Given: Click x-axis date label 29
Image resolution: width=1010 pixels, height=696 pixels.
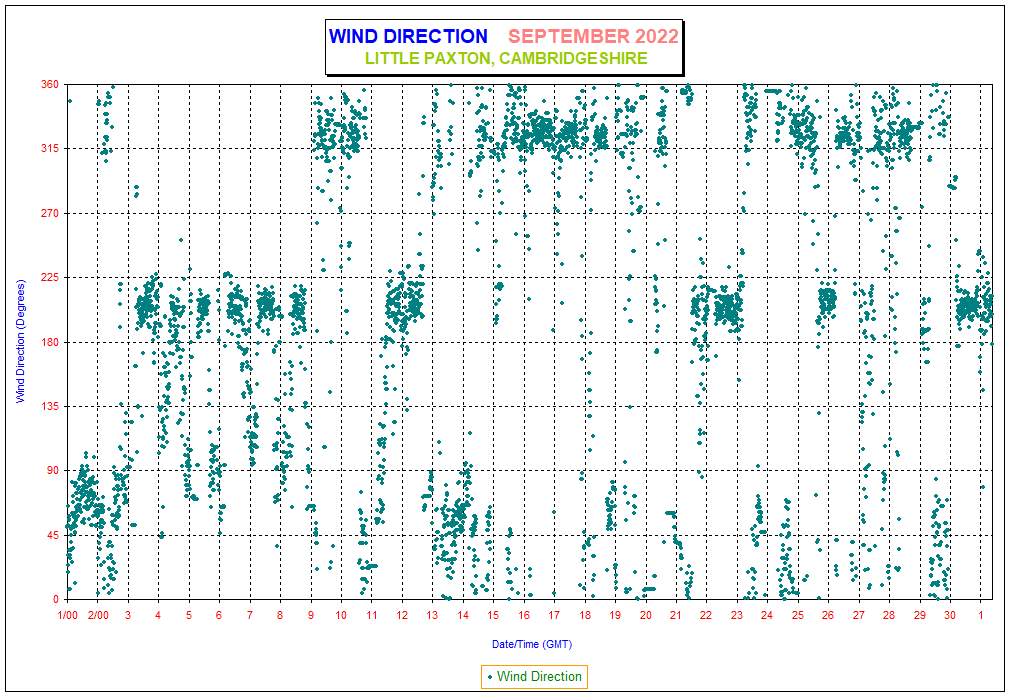Looking at the screenshot, I should click(x=920, y=616).
